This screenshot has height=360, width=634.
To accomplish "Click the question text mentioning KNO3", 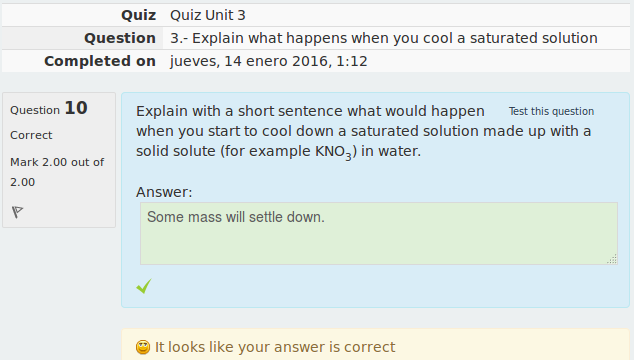I will (x=364, y=131).
